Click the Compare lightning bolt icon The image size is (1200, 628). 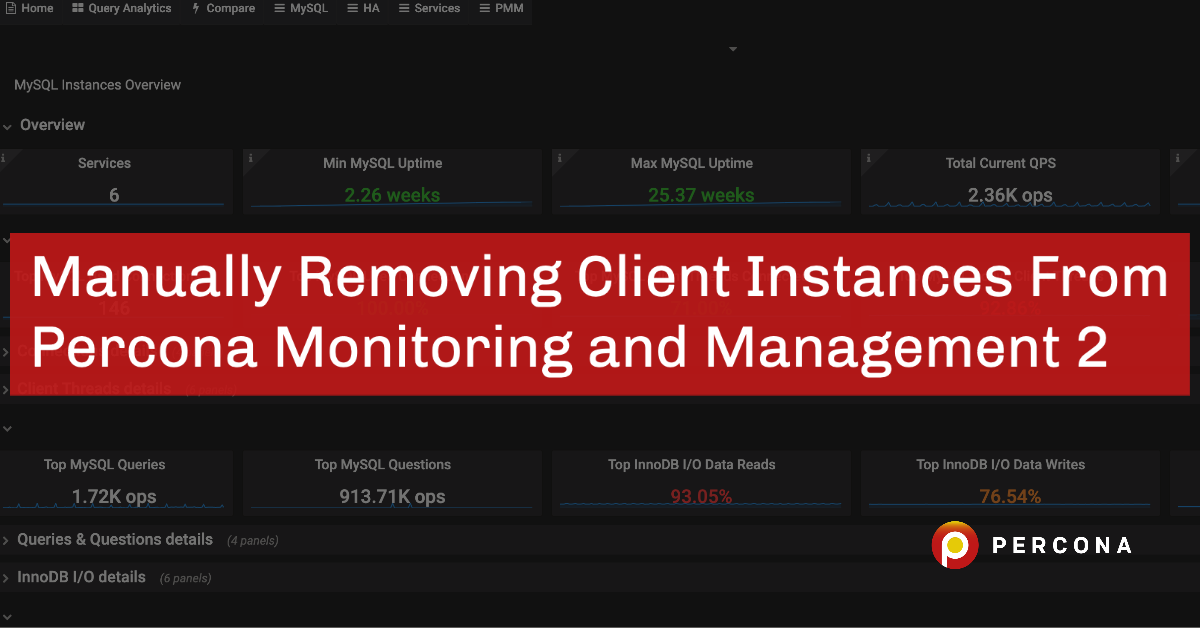tap(196, 8)
